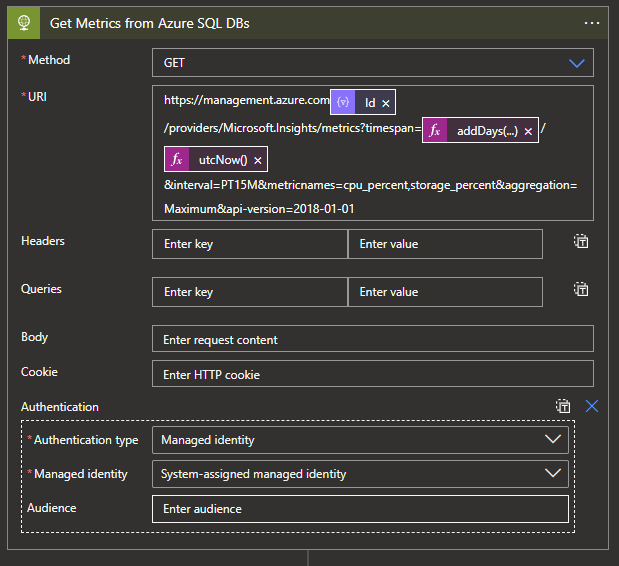The image size is (619, 566).
Task: Click the https://management.azure.com URI text
Action: [246, 100]
